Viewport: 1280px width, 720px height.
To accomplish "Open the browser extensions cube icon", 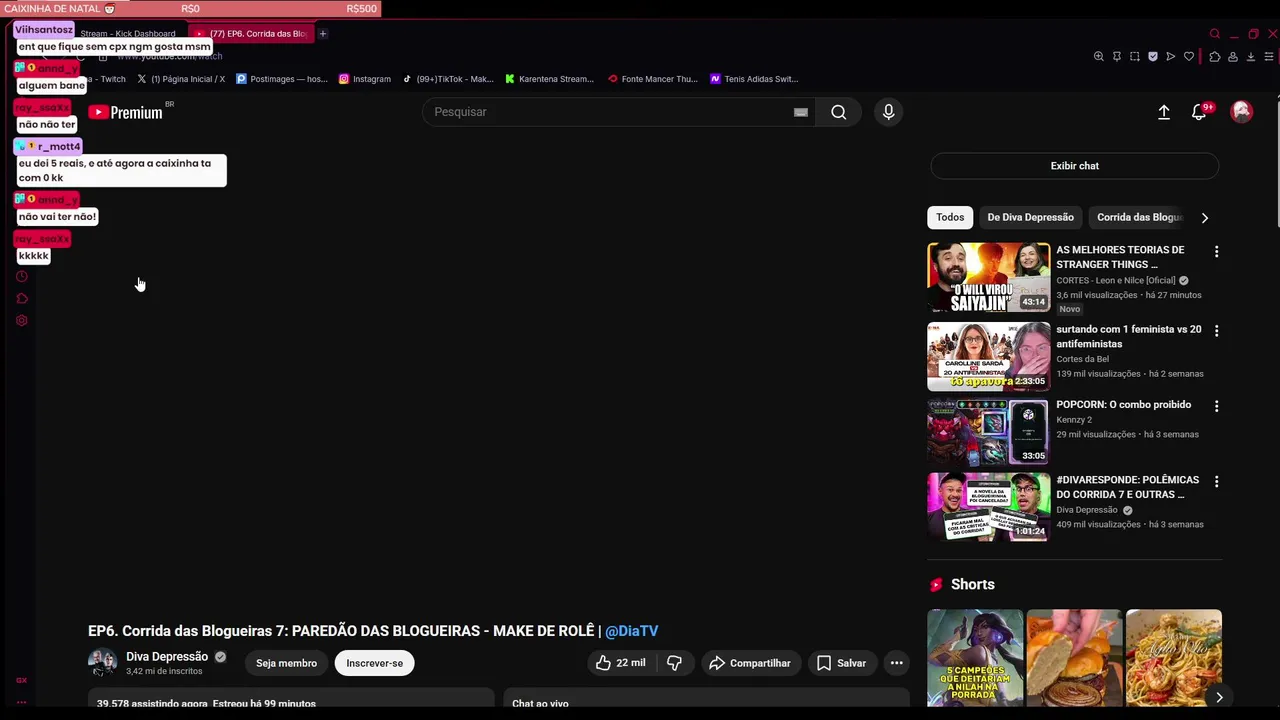I will (x=1215, y=57).
